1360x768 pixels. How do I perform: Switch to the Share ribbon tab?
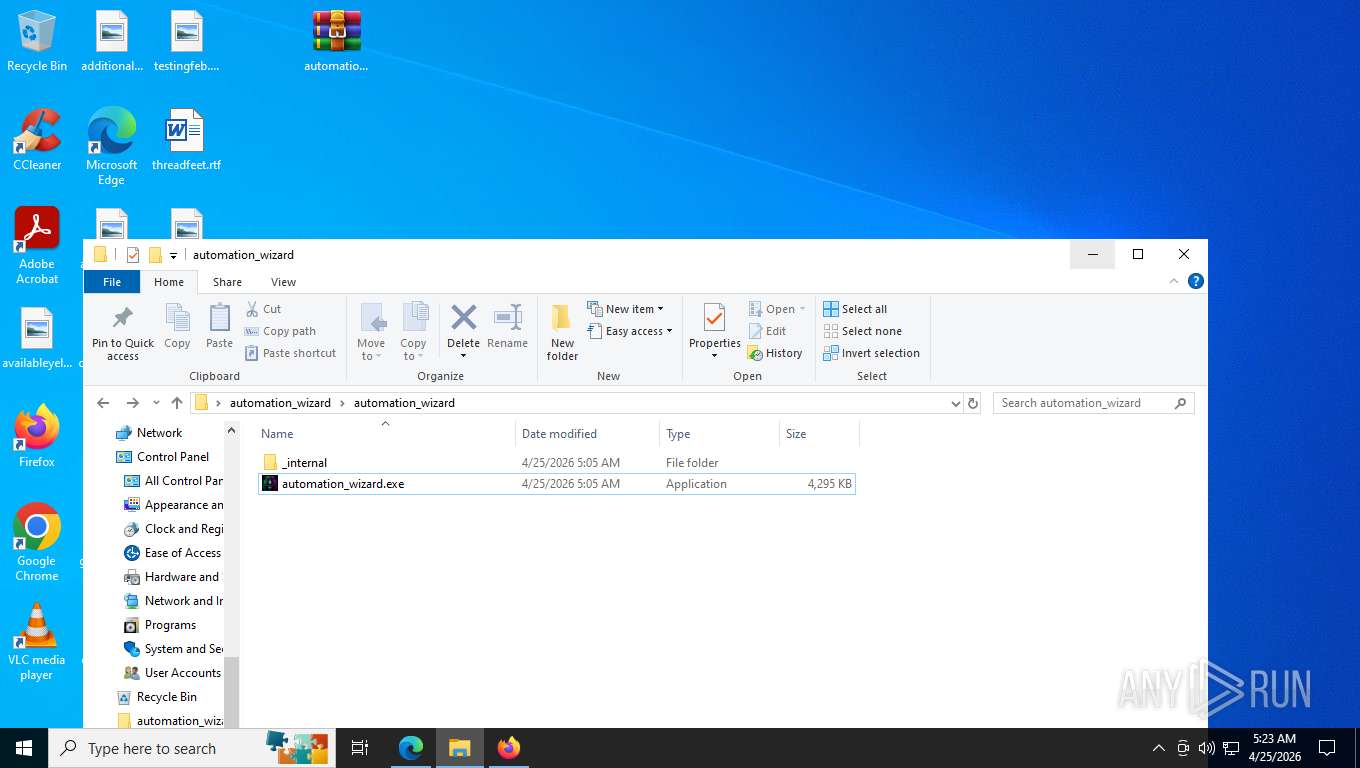click(227, 282)
